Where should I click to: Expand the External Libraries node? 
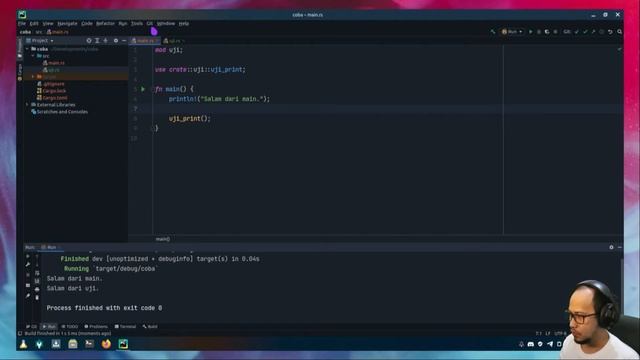pos(28,105)
